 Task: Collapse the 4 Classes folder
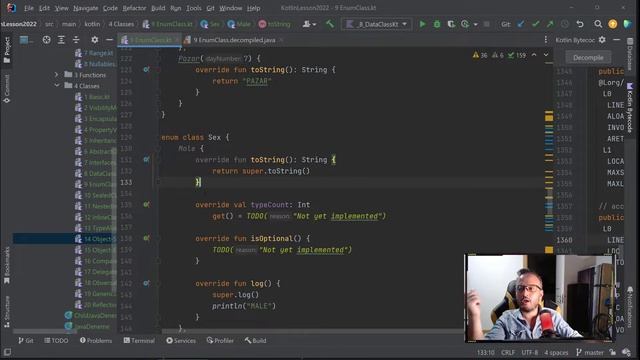point(57,86)
